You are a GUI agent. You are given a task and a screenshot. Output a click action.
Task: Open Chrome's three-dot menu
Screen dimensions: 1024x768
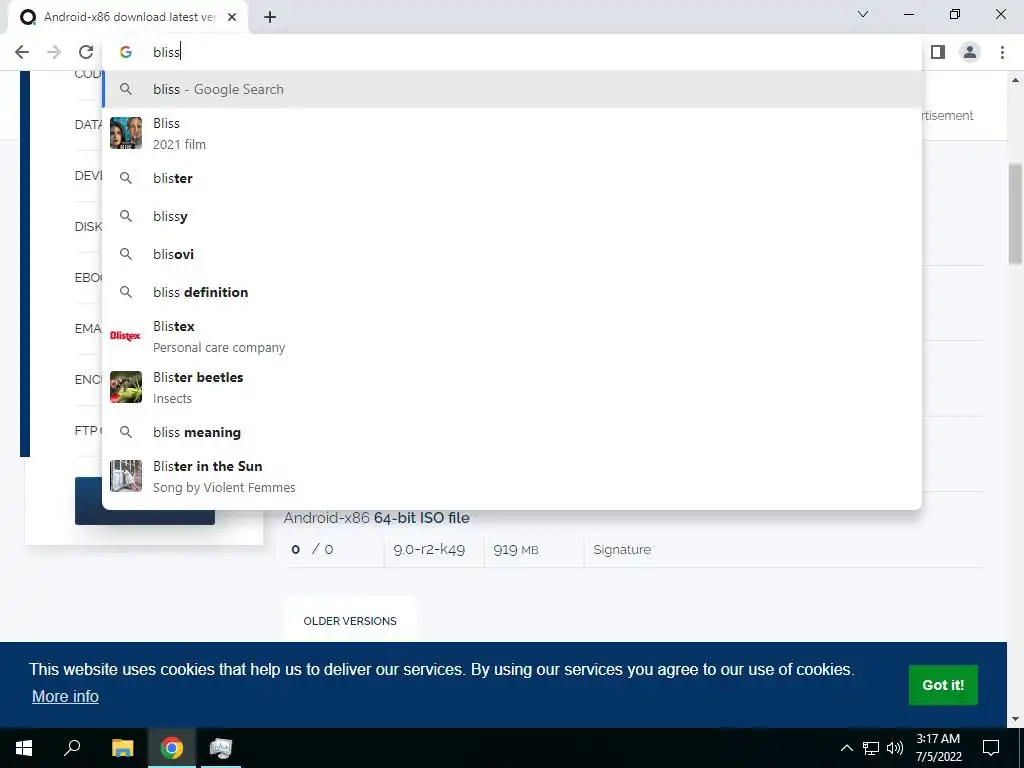(1002, 52)
